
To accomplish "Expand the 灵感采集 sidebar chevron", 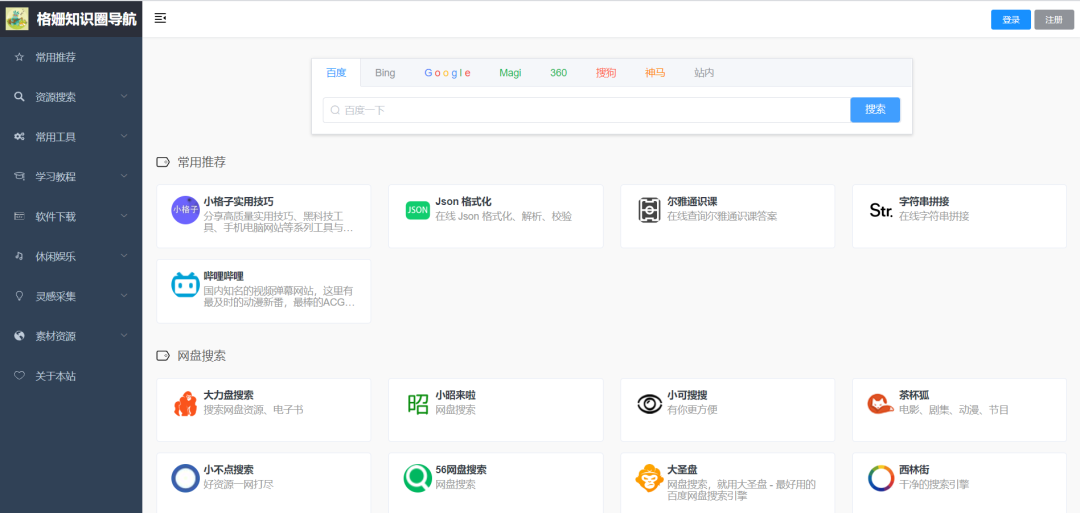I will coord(124,296).
